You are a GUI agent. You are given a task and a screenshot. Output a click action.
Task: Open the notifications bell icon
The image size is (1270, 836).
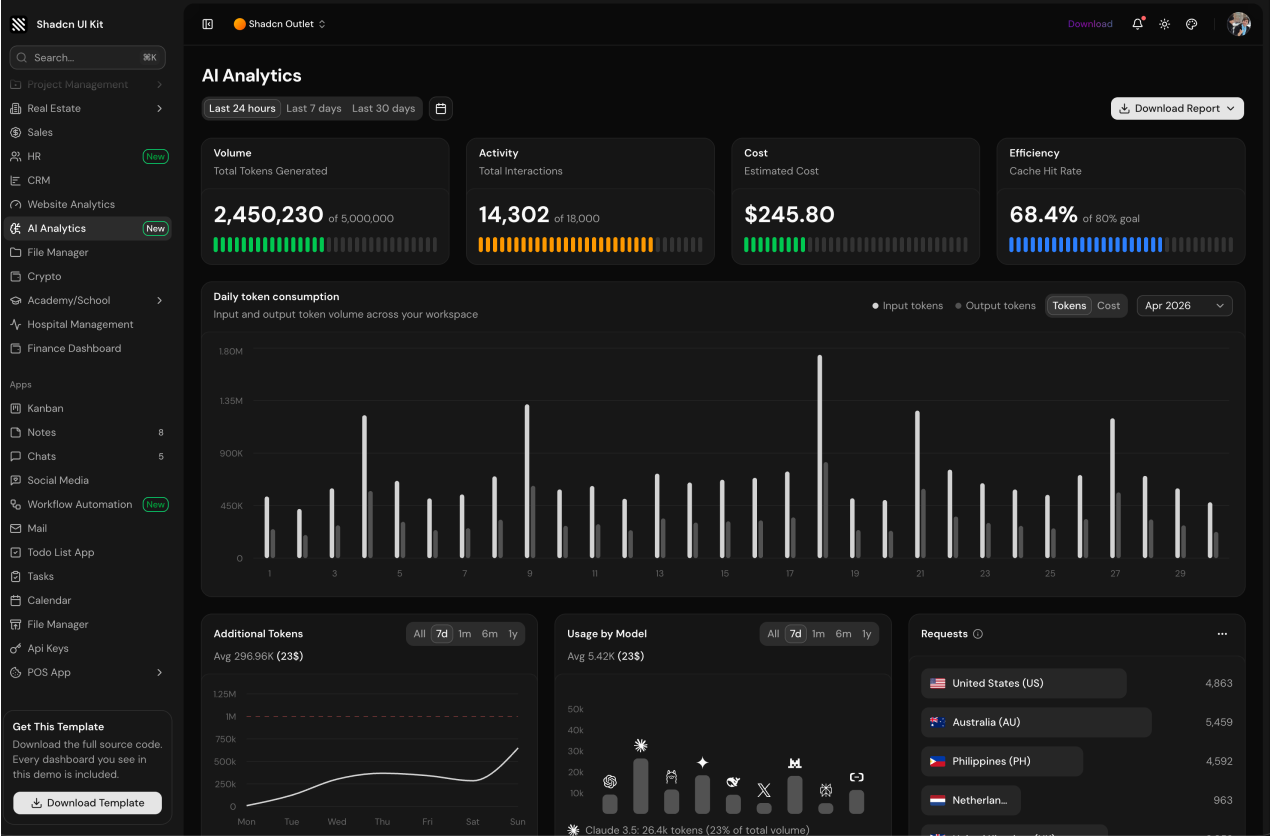coord(1138,24)
